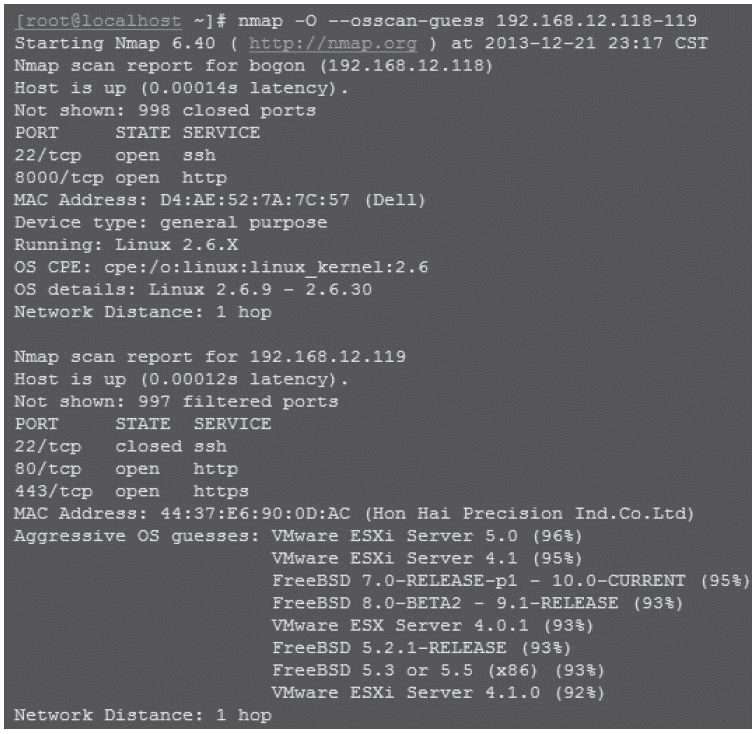Click the FreeBSD 5.3 or 5.5 (x86) guess
The width and height of the screenshot is (755, 734).
click(421, 670)
